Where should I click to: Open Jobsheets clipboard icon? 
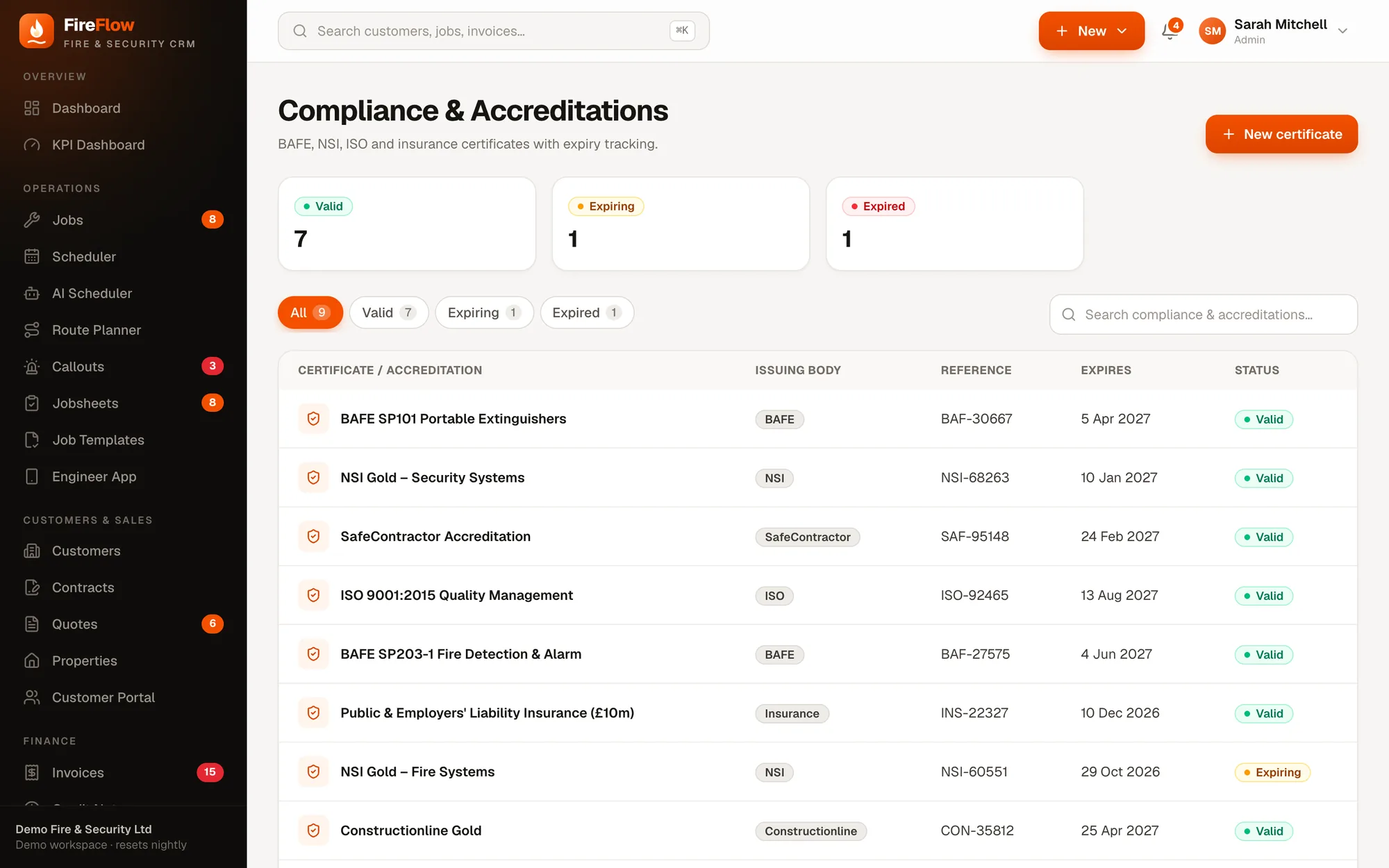tap(32, 403)
